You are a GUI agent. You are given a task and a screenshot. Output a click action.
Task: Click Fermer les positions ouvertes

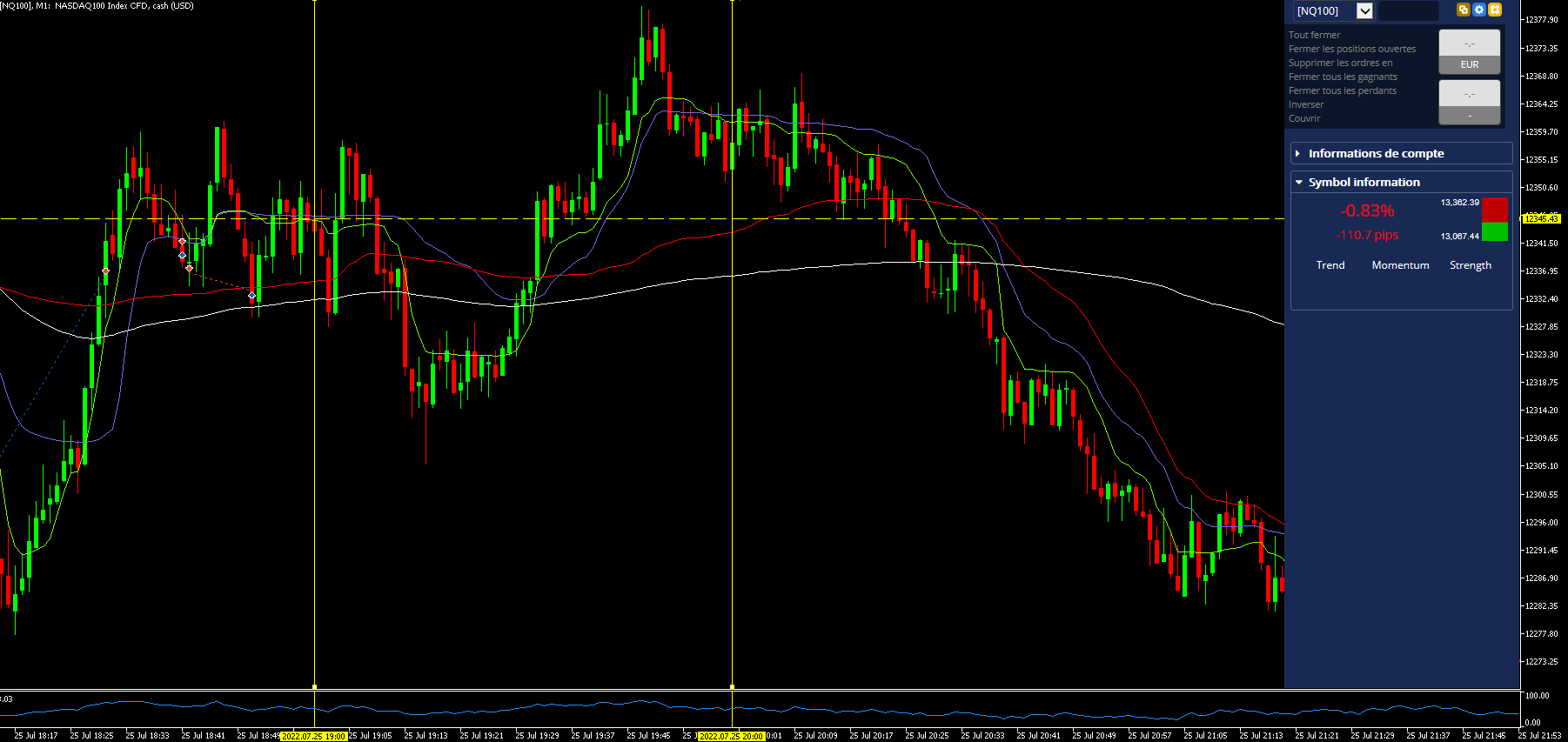pyautogui.click(x=1351, y=49)
